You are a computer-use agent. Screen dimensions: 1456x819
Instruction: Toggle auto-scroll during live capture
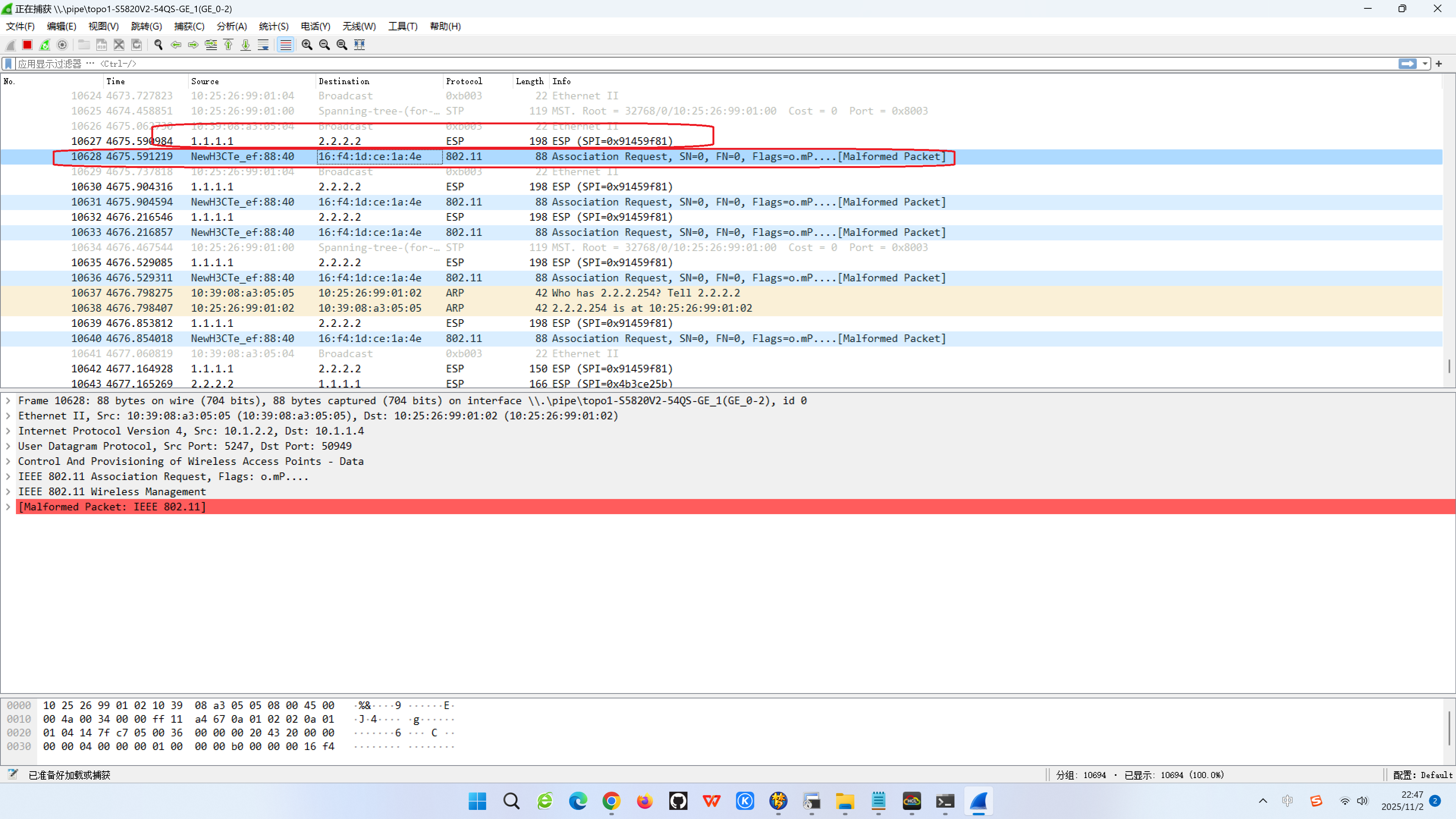(x=264, y=45)
